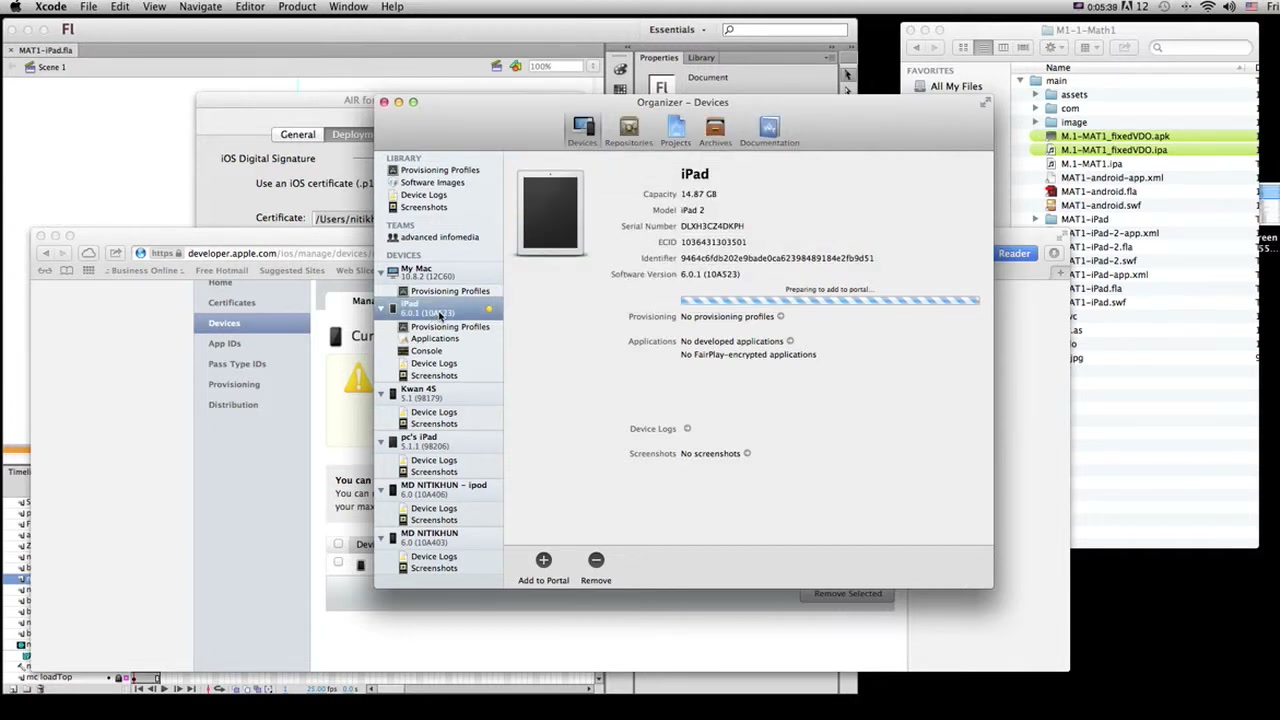Collapse the main folder in Finder
Screen dimensions: 1280x720
[x=1021, y=80]
